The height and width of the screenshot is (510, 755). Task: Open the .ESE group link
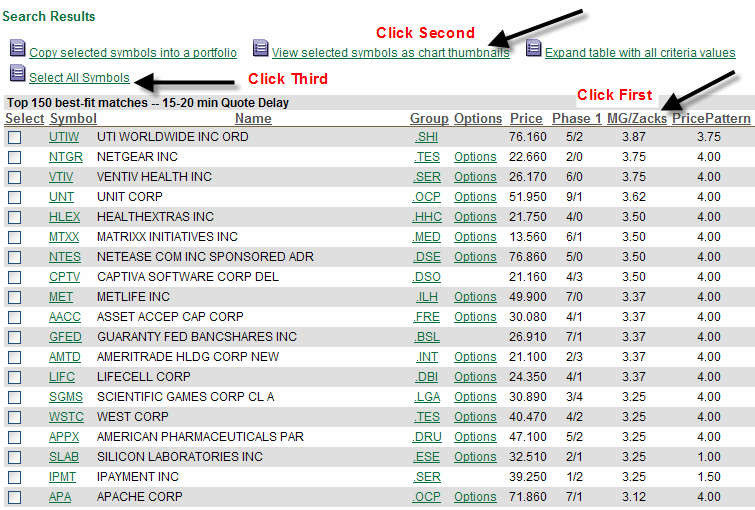pos(427,457)
